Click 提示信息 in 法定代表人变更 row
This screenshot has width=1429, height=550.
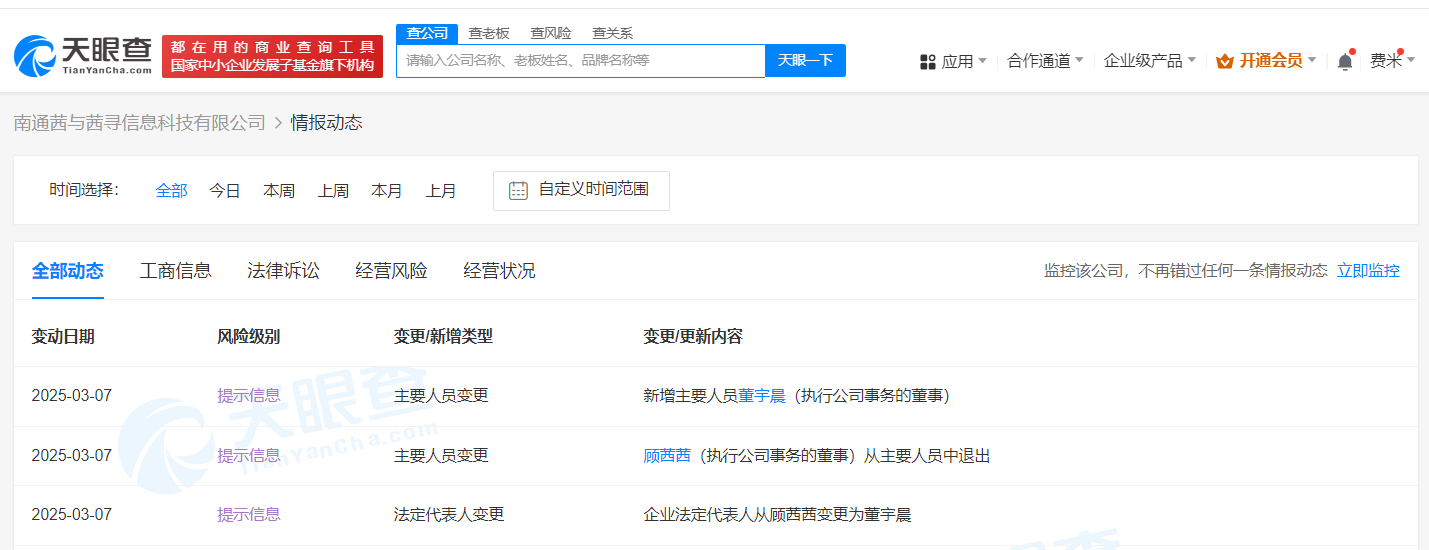click(249, 515)
